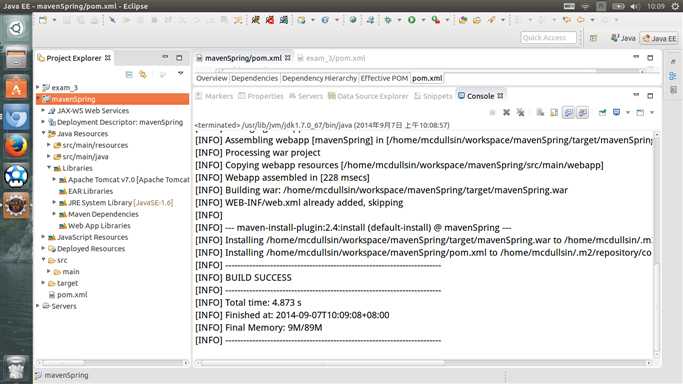Image resolution: width=683 pixels, height=384 pixels.
Task: Collapse all in Project Explorer toolbar
Action: pos(129,75)
